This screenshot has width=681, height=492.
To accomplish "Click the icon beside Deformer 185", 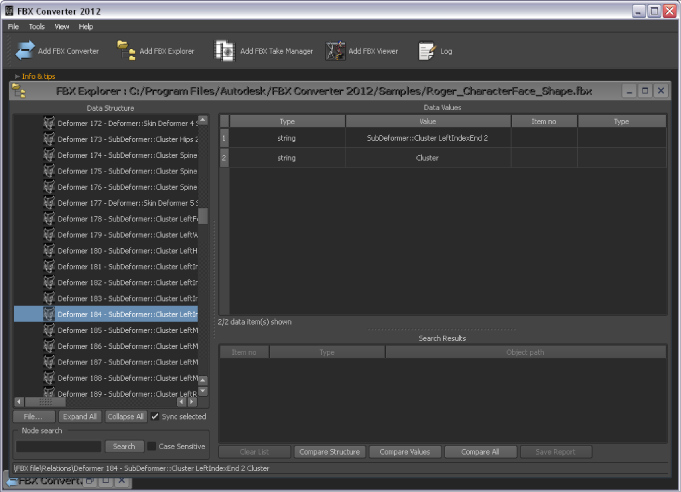I will [x=49, y=330].
